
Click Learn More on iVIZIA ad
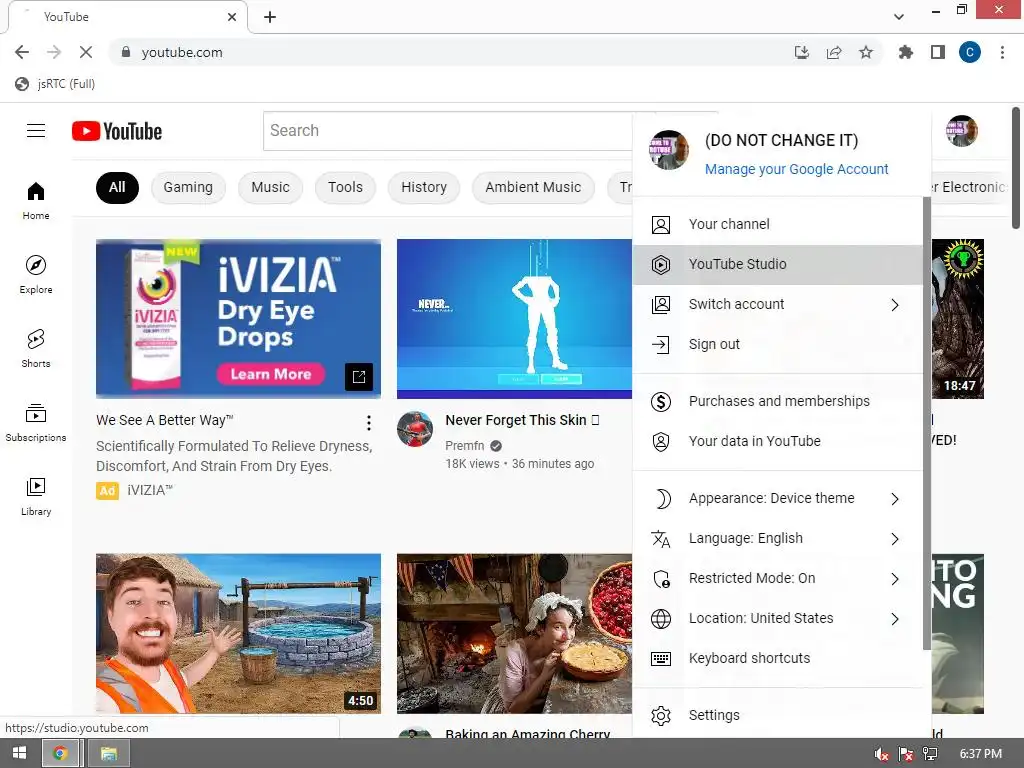tap(270, 374)
